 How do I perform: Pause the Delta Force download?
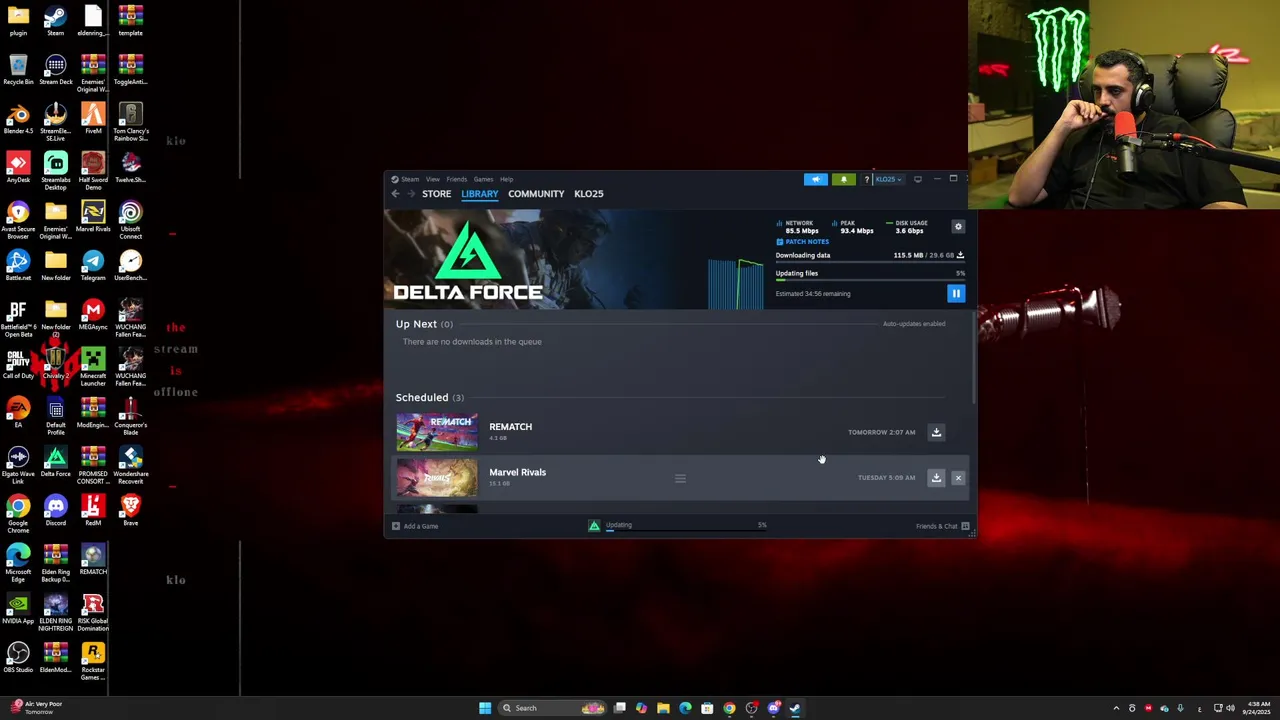pyautogui.click(x=956, y=293)
